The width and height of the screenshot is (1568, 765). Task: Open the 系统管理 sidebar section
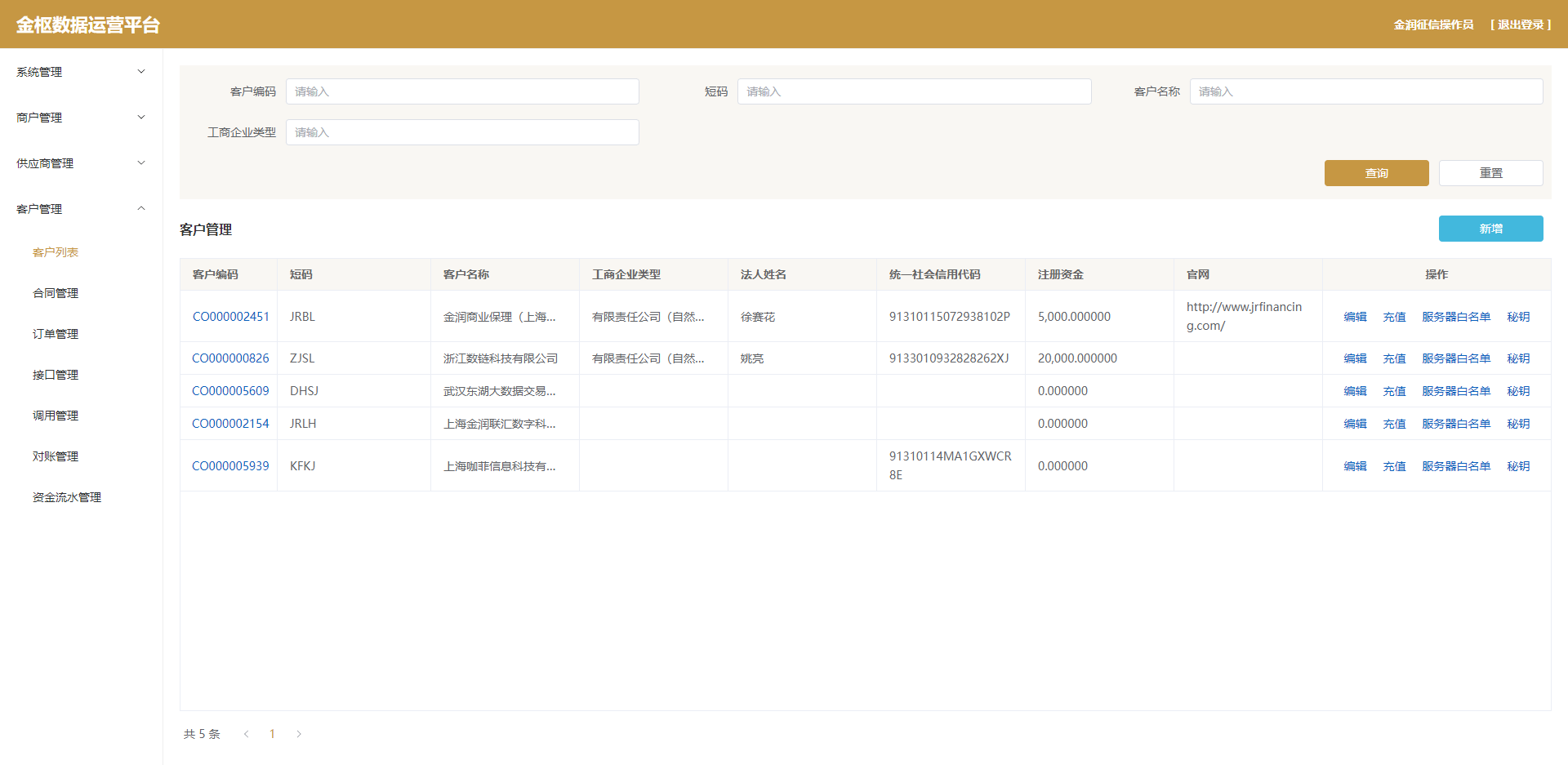[81, 72]
